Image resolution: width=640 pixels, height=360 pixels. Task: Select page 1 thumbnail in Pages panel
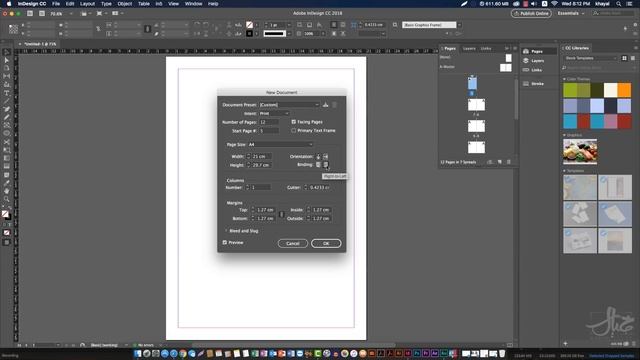click(472, 83)
